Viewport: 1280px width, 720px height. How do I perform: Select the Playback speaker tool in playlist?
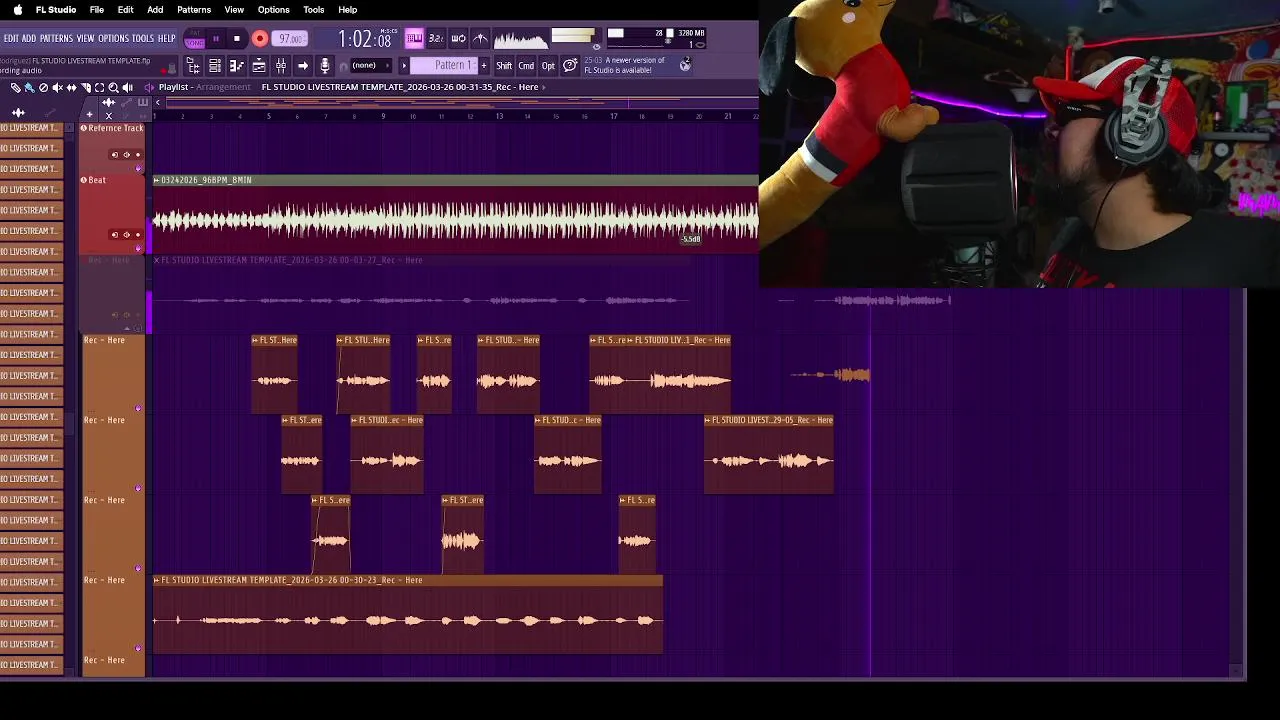[x=128, y=88]
